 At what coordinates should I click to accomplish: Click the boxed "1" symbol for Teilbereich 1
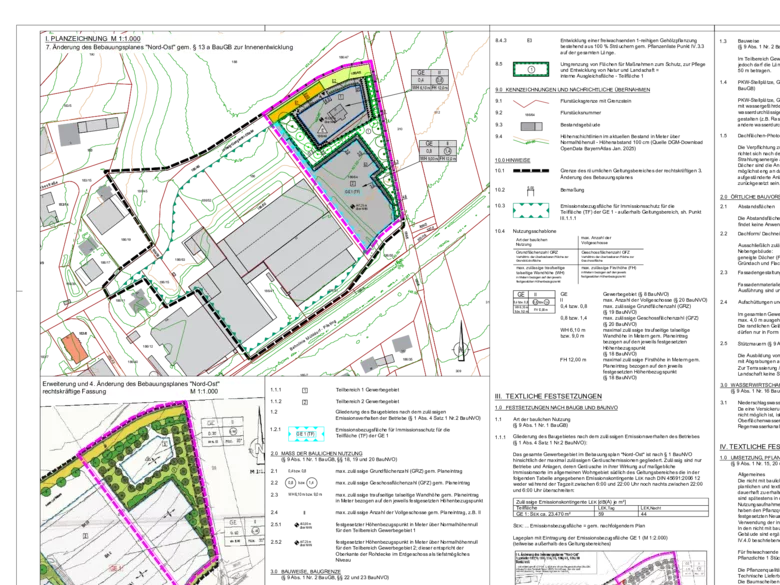pos(305,390)
